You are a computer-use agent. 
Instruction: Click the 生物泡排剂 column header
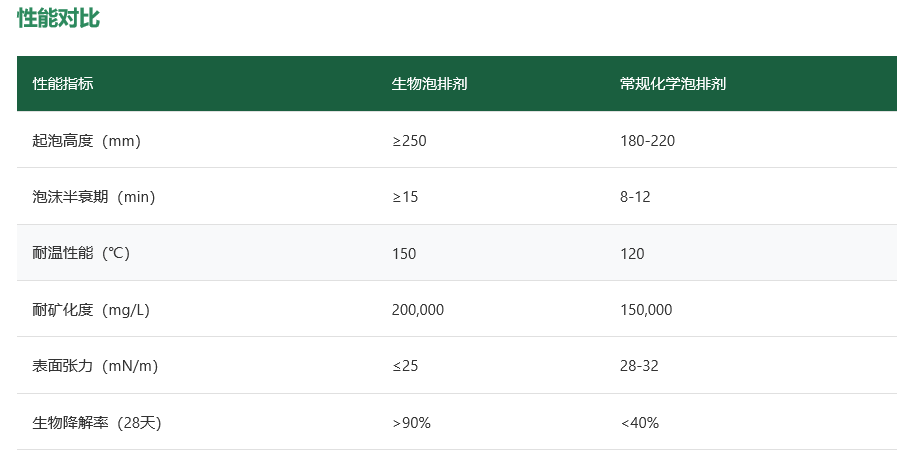pyautogui.click(x=429, y=84)
